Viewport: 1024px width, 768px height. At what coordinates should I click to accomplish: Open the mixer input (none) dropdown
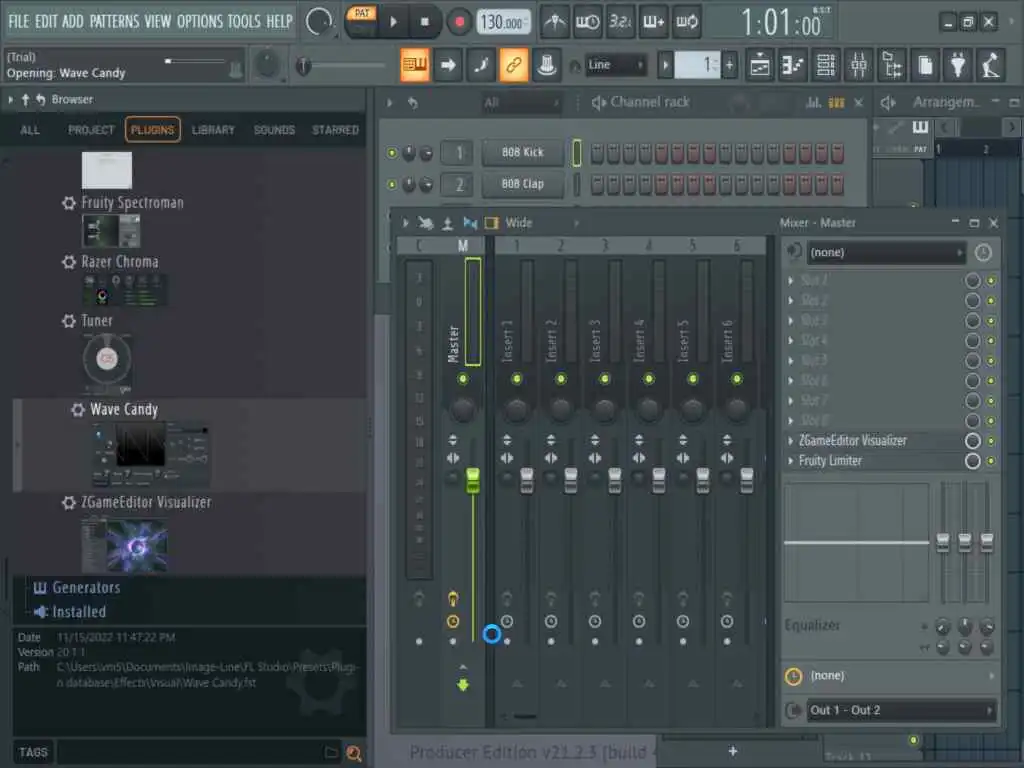point(886,253)
